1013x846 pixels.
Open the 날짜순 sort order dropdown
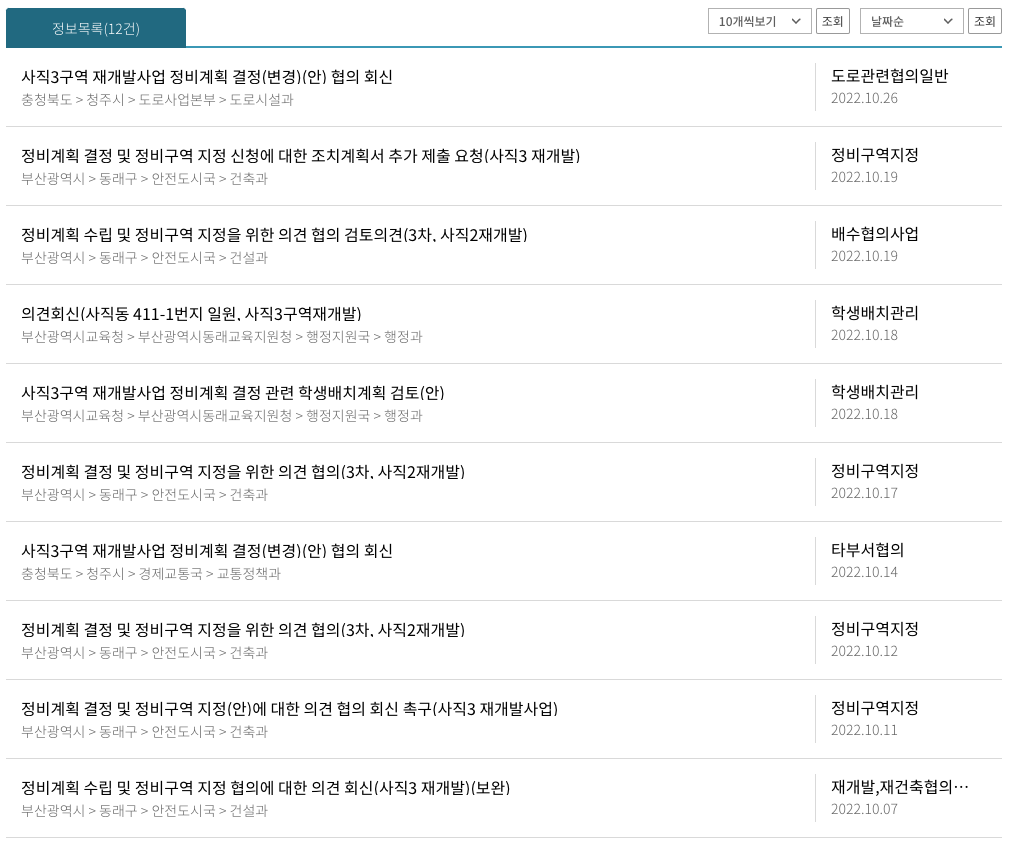coord(911,21)
